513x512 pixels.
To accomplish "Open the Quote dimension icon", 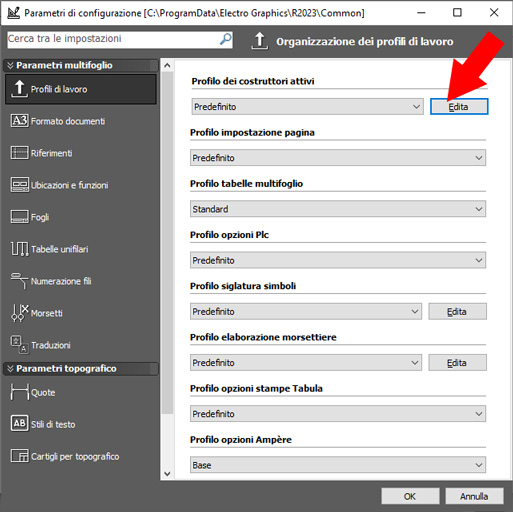I will click(19, 392).
